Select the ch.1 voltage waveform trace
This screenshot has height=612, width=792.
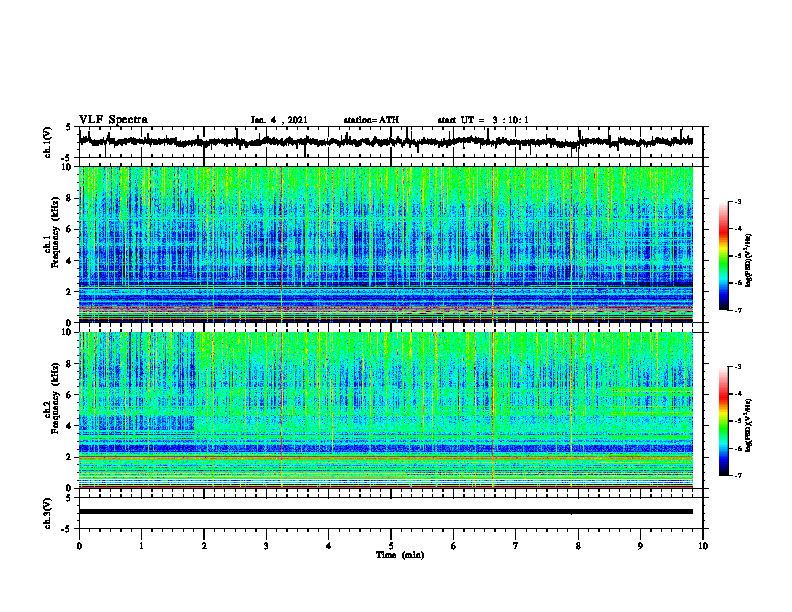coord(385,141)
